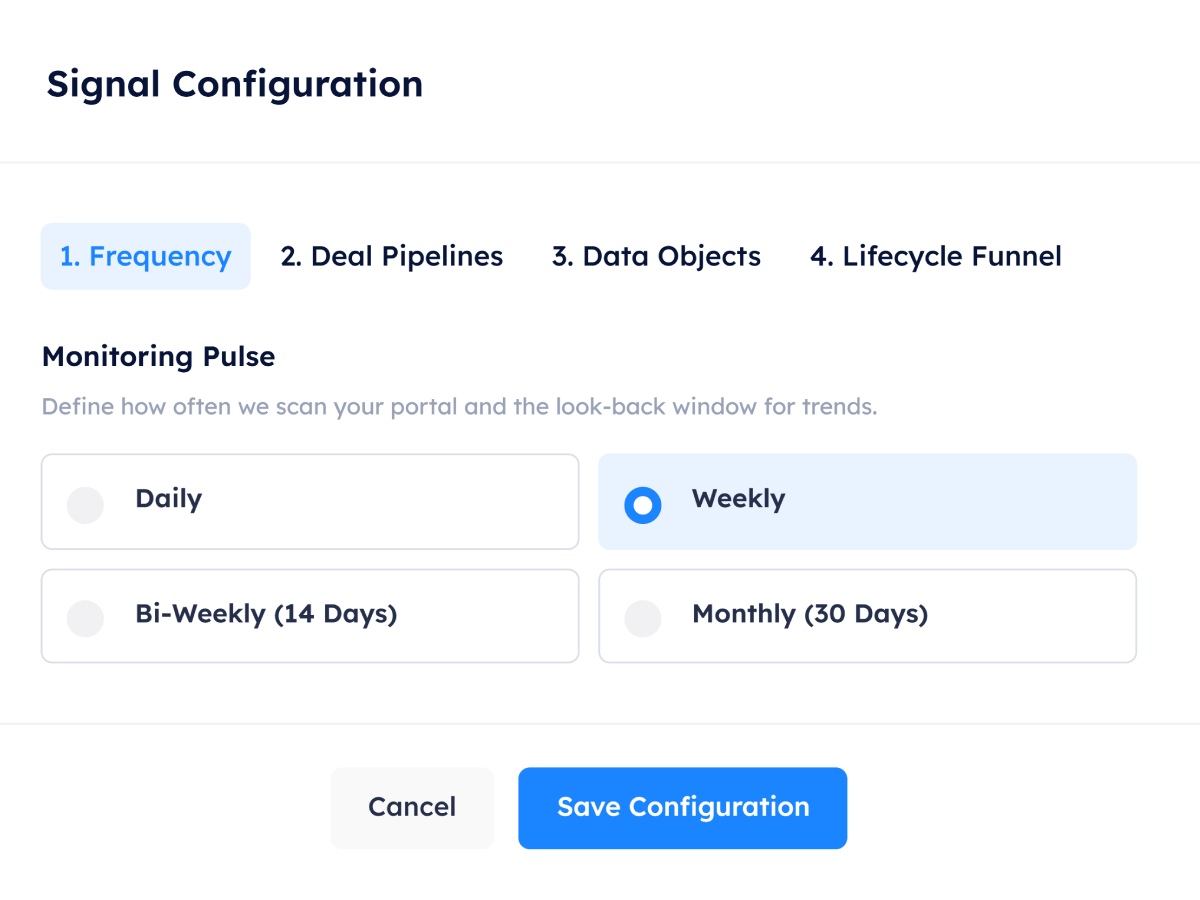Click the "Bi-Weekly (14 Days)" label text
Screen dimensions: 1200x900
pyautogui.click(x=266, y=613)
